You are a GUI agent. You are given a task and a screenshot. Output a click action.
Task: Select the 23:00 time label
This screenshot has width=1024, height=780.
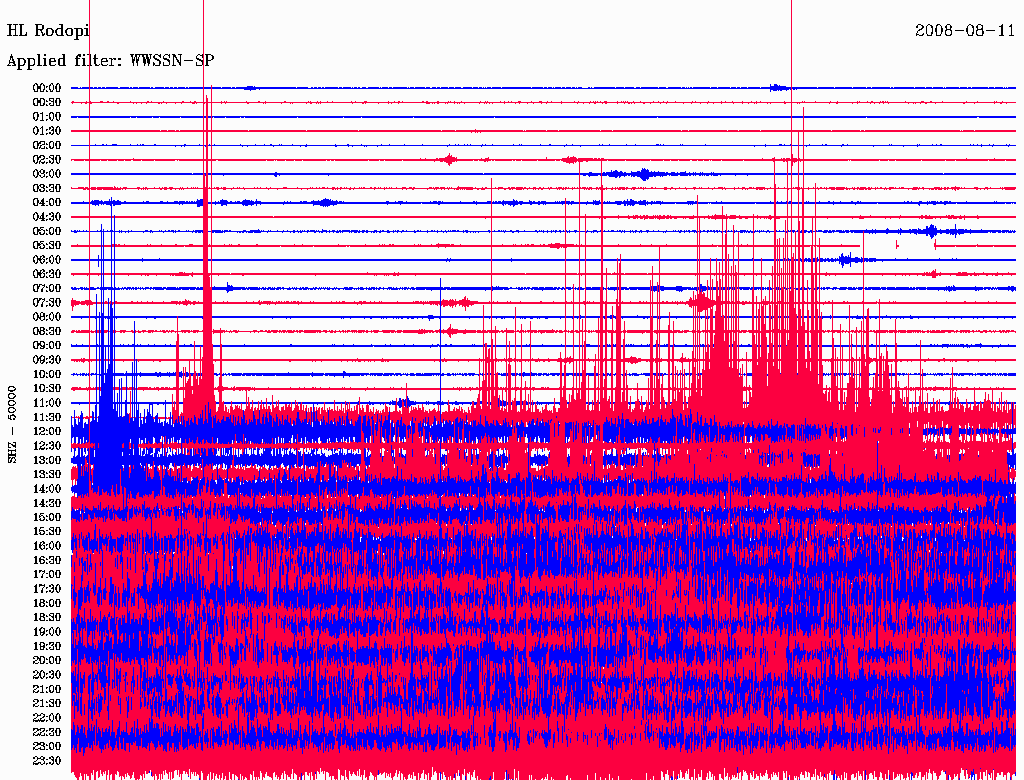(x=47, y=747)
